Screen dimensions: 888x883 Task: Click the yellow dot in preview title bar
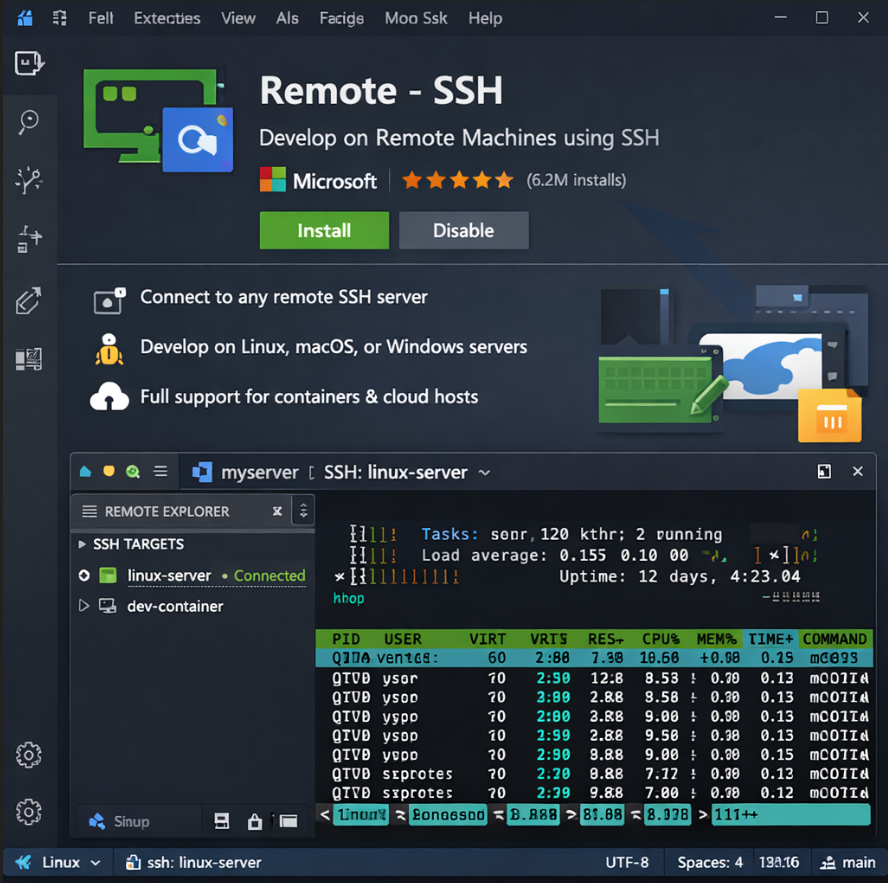[109, 471]
